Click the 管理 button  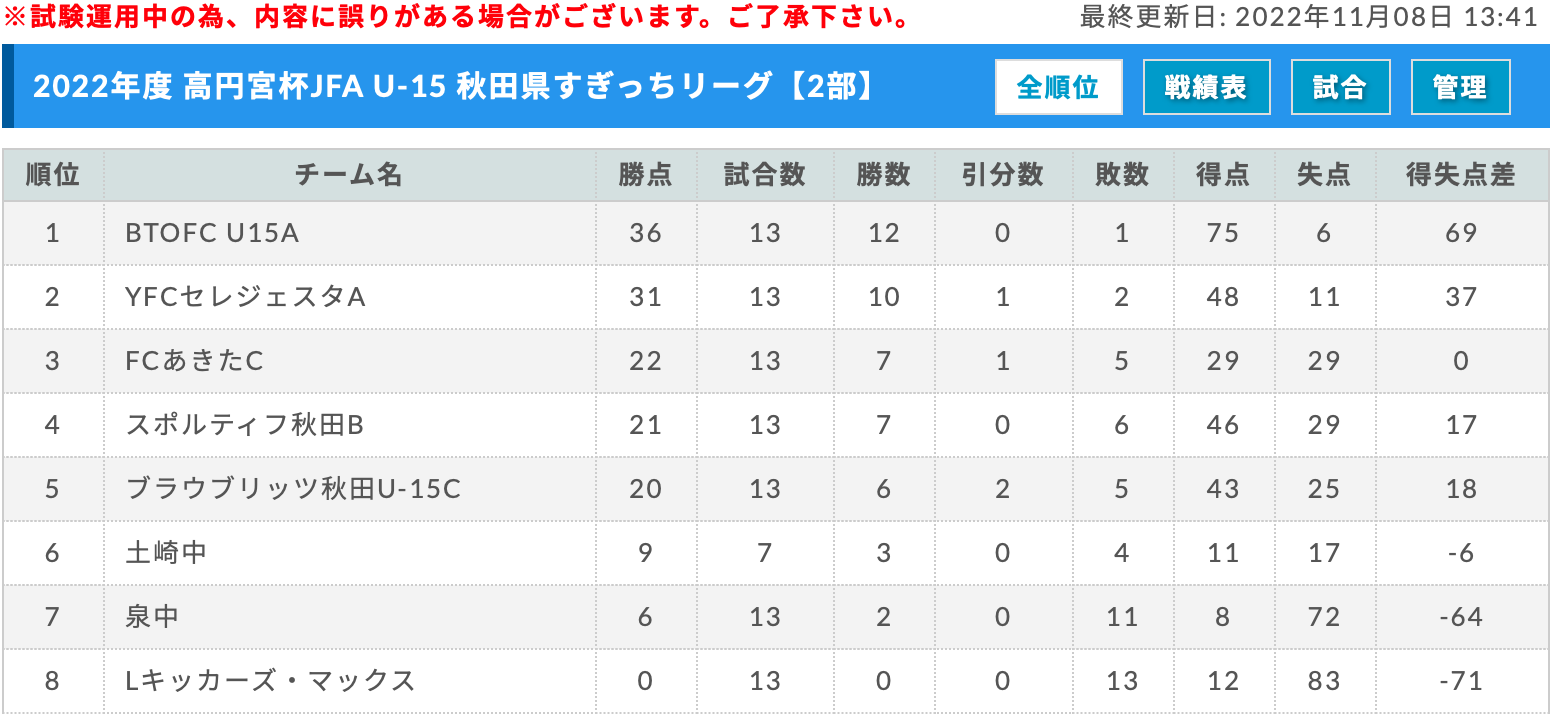(x=1460, y=87)
